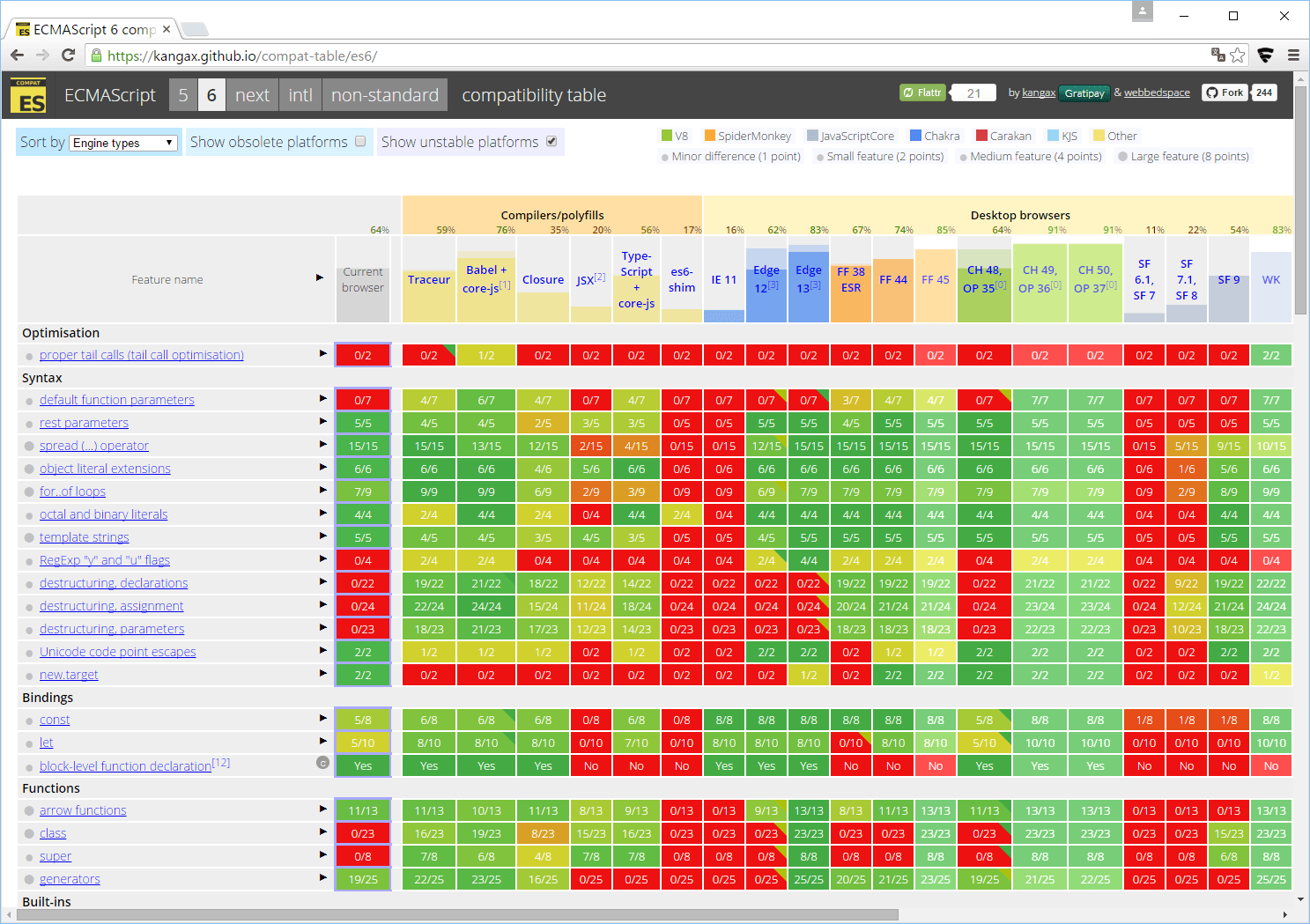Open the kangax author link
The width and height of the screenshot is (1310, 924).
1039,92
